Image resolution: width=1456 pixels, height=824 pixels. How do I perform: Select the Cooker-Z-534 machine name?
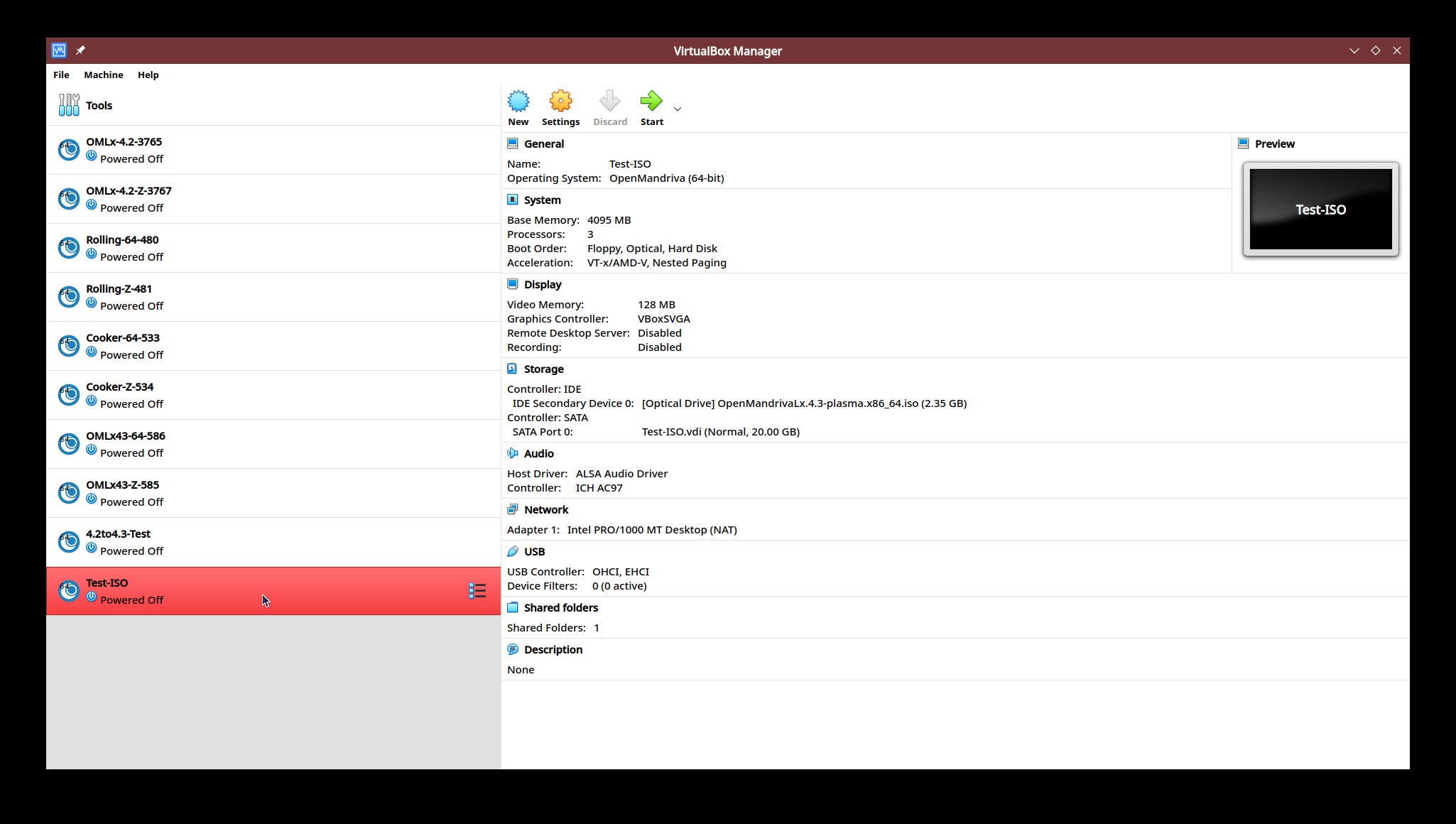pos(120,387)
